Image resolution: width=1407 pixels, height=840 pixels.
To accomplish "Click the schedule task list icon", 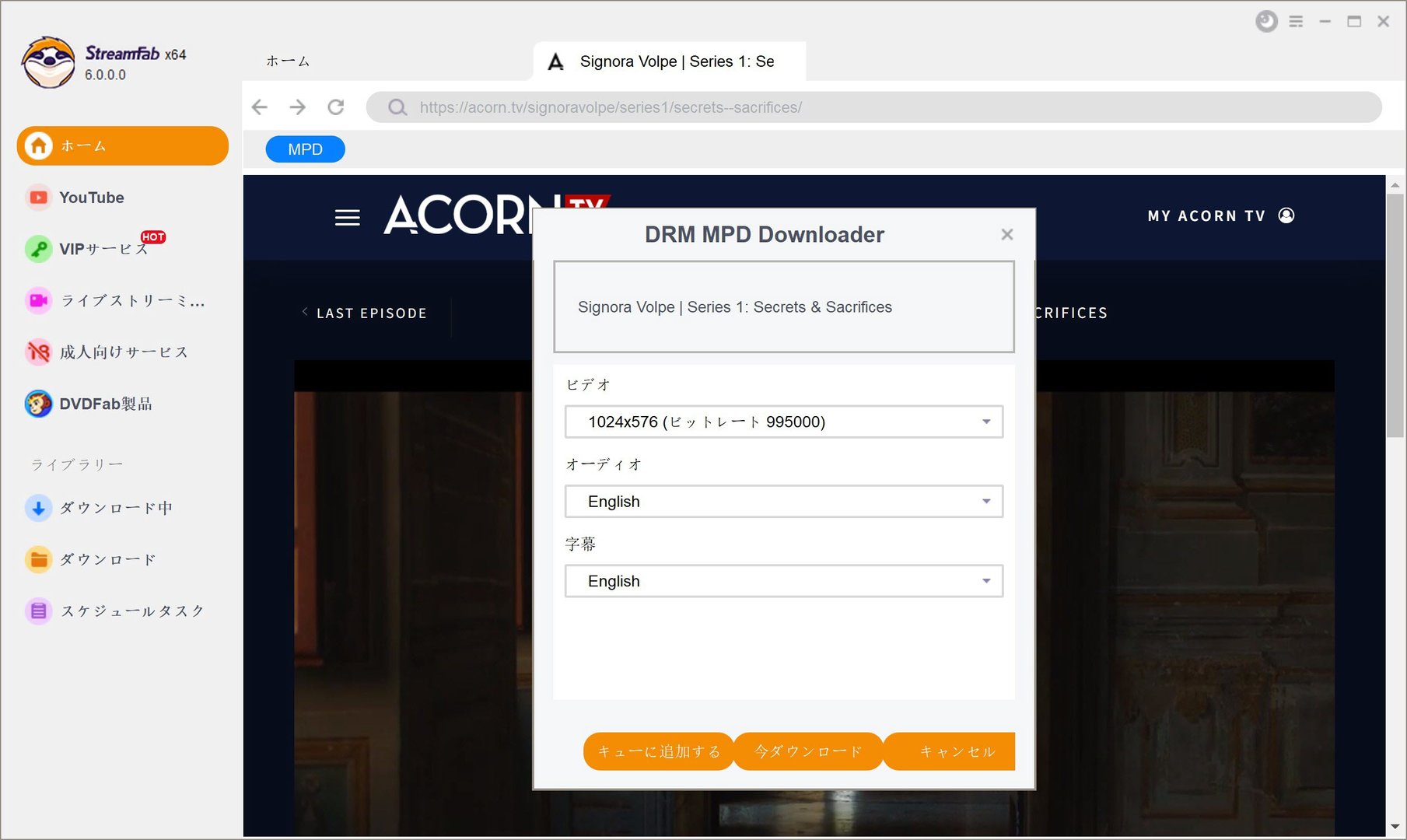I will click(38, 611).
